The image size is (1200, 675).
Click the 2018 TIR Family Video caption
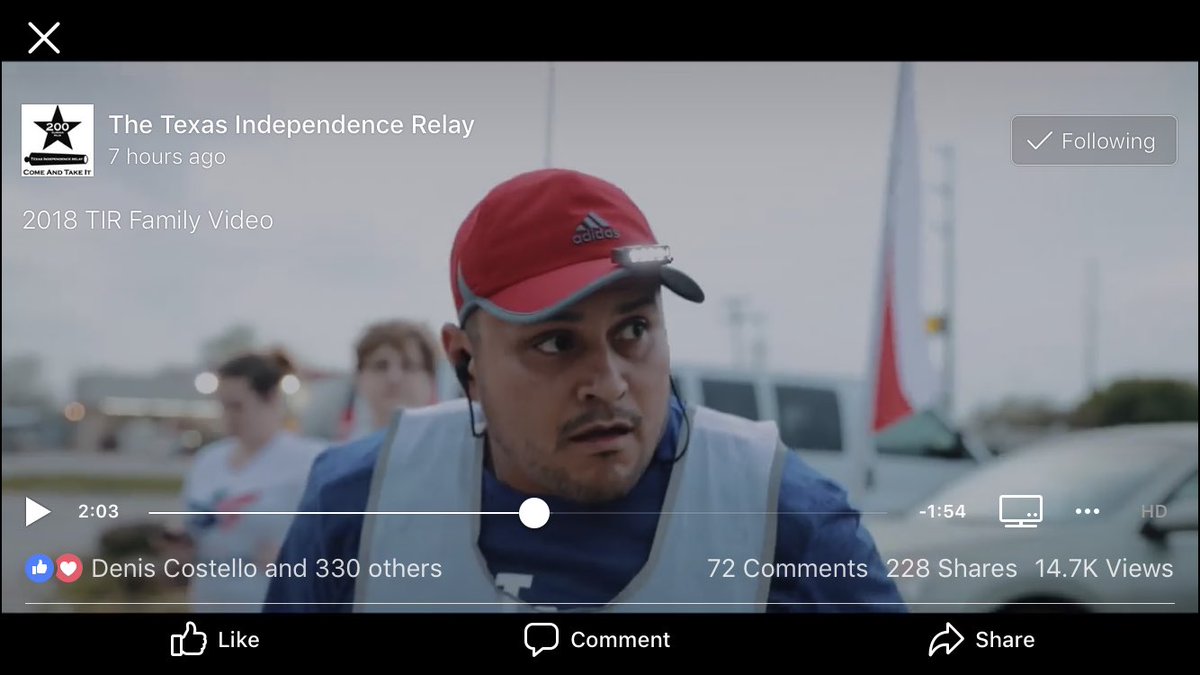pos(148,220)
